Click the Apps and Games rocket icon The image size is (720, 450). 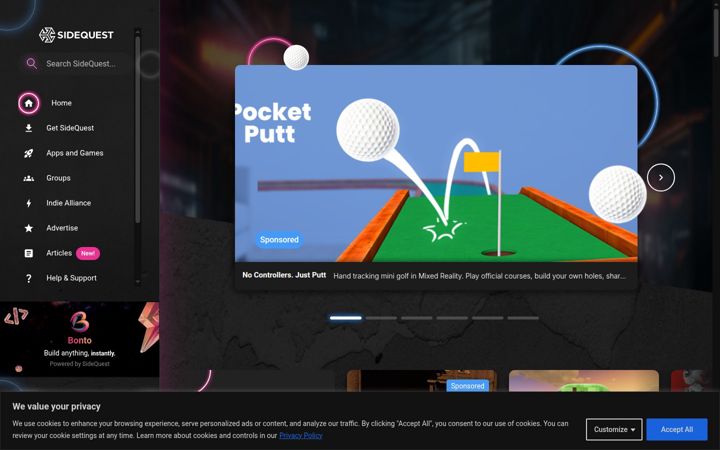click(x=28, y=153)
